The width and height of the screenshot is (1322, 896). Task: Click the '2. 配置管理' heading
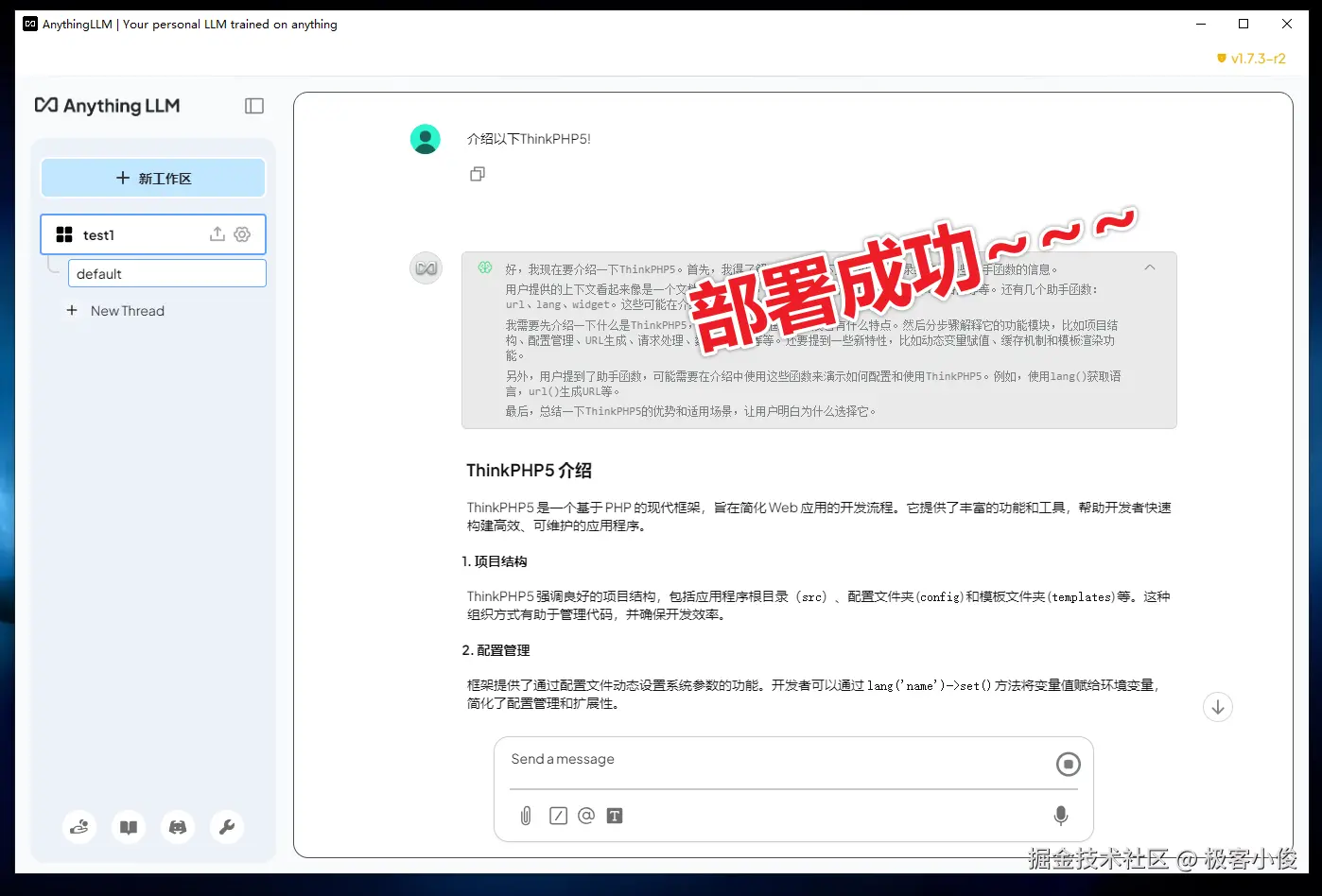[496, 650]
